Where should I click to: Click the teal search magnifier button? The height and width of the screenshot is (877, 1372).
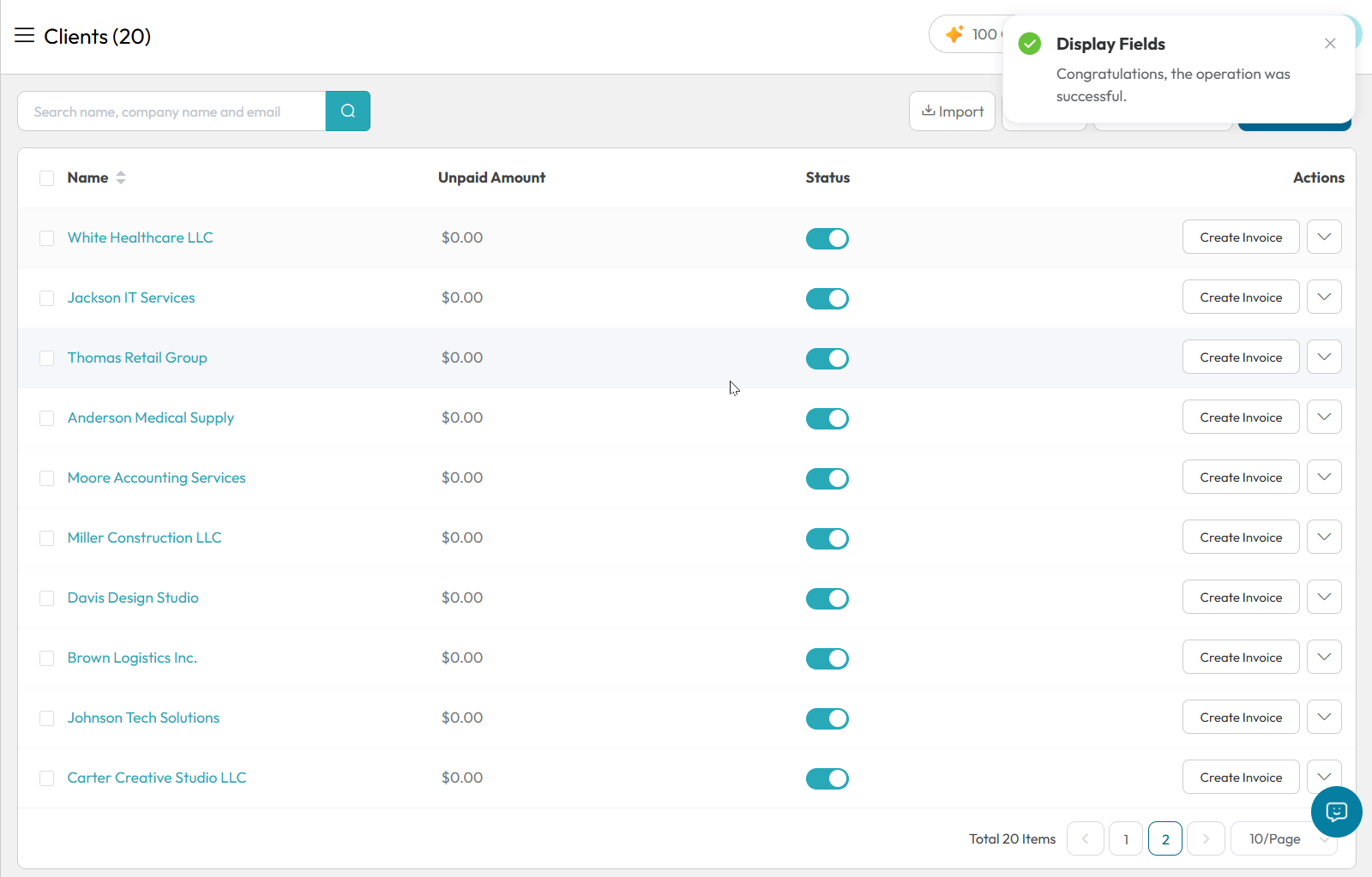[x=348, y=111]
